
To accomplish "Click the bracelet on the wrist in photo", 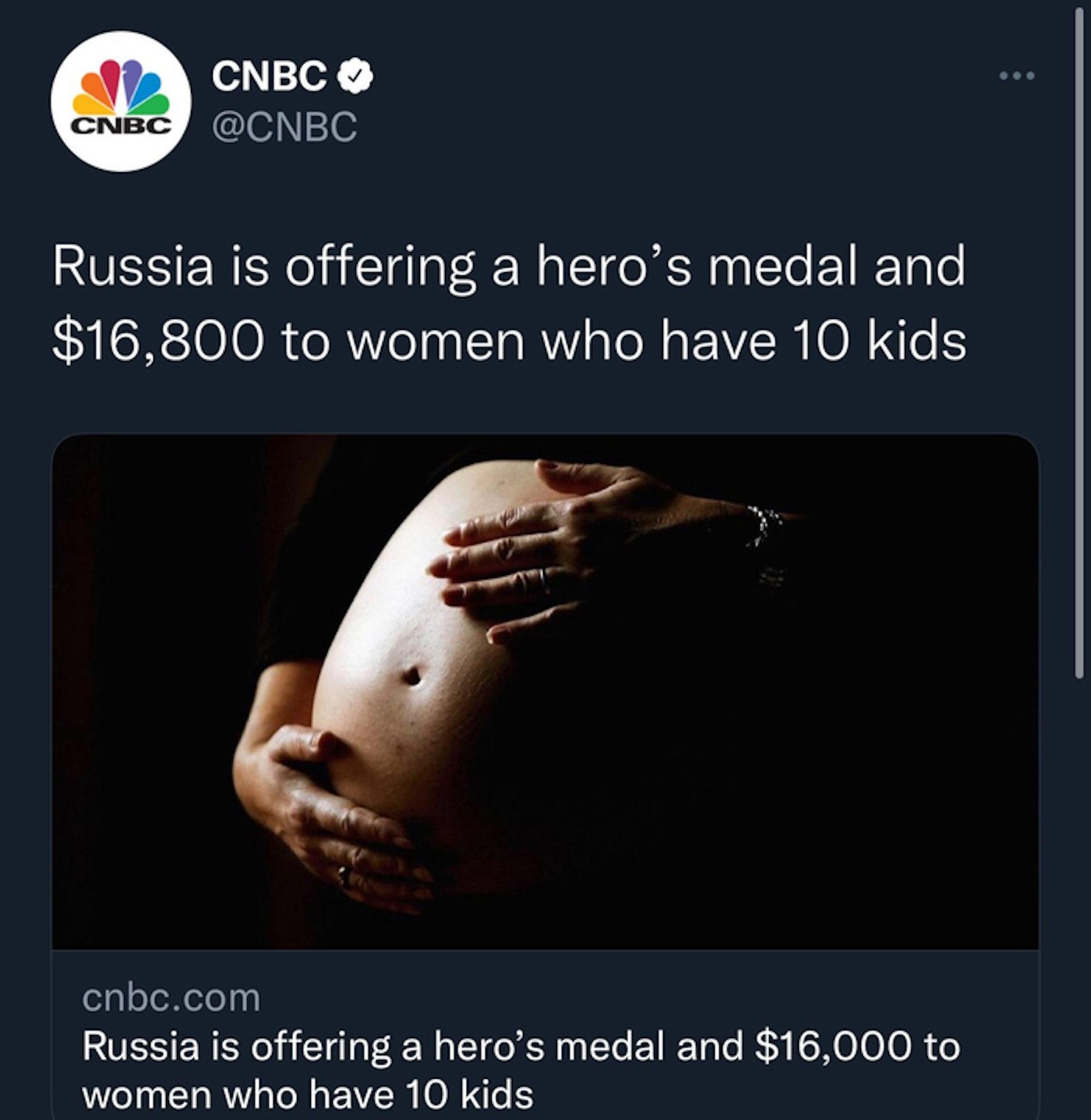I will [762, 526].
